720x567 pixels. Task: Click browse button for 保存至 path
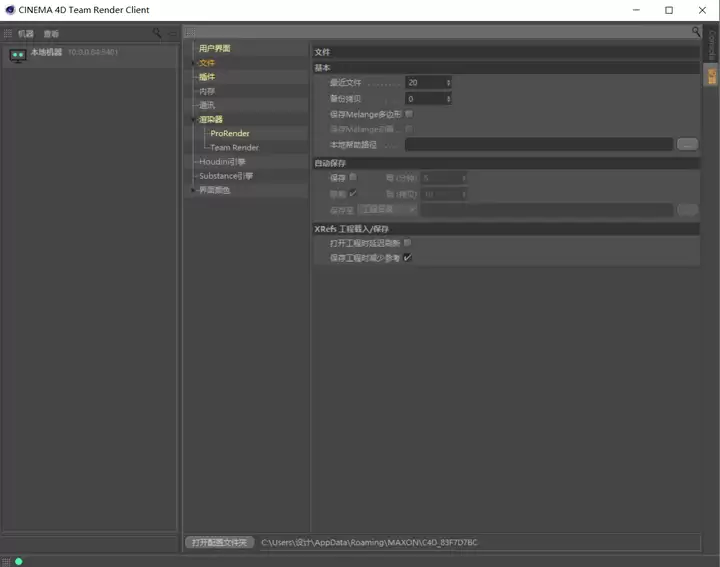[687, 210]
